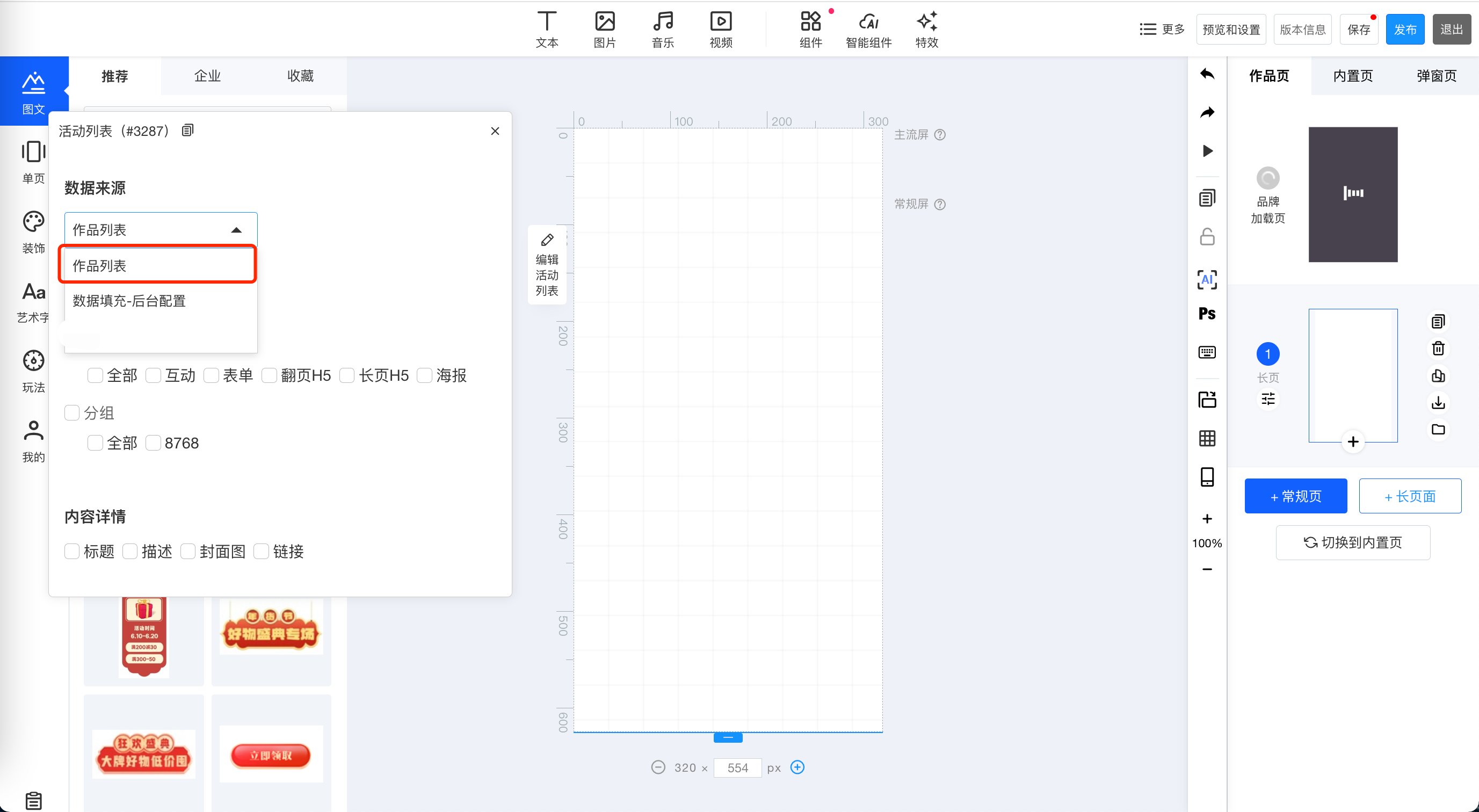
Task: Delete page using trash icon
Action: (x=1438, y=349)
